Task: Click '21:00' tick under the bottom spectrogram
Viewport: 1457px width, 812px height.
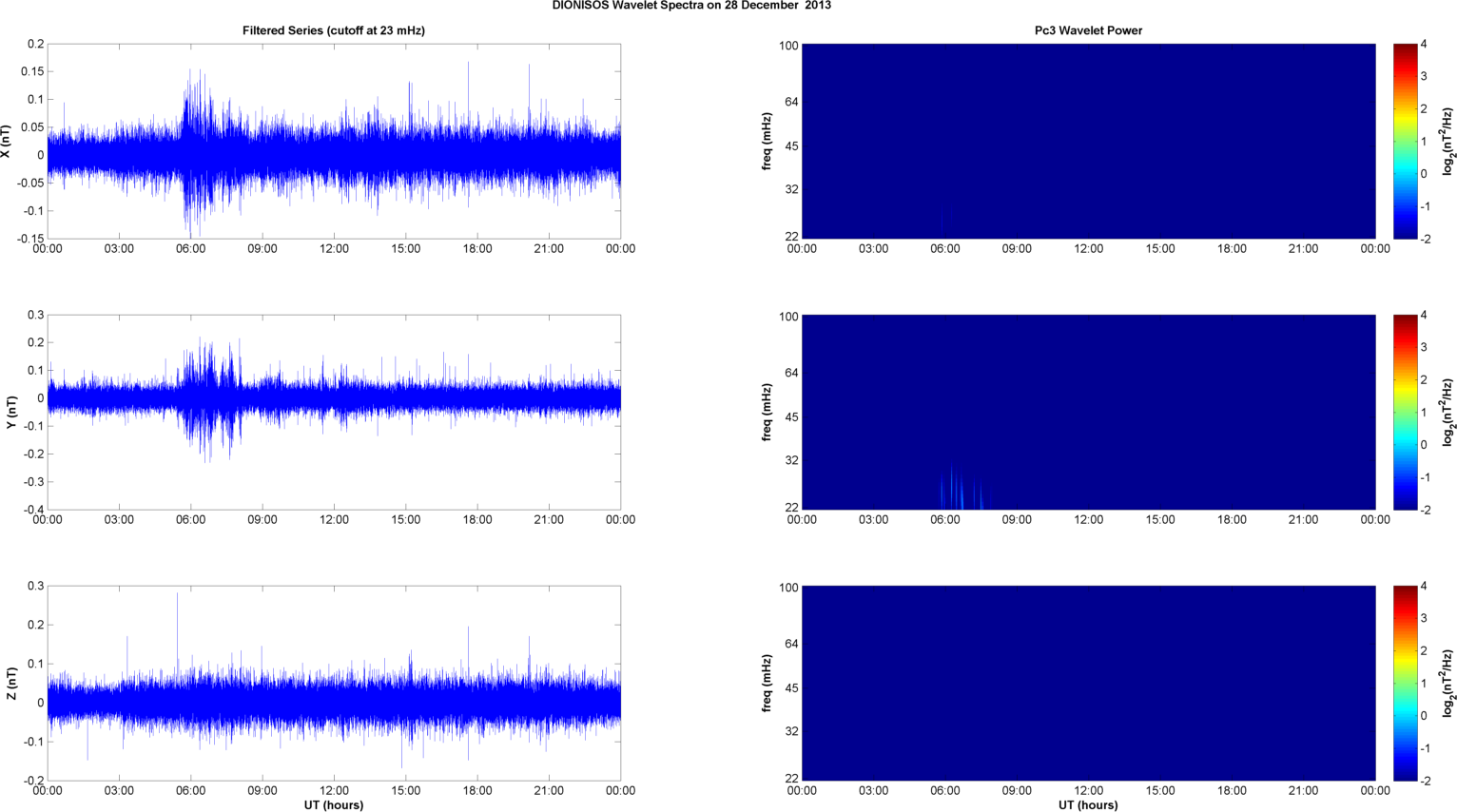Action: tap(1303, 791)
